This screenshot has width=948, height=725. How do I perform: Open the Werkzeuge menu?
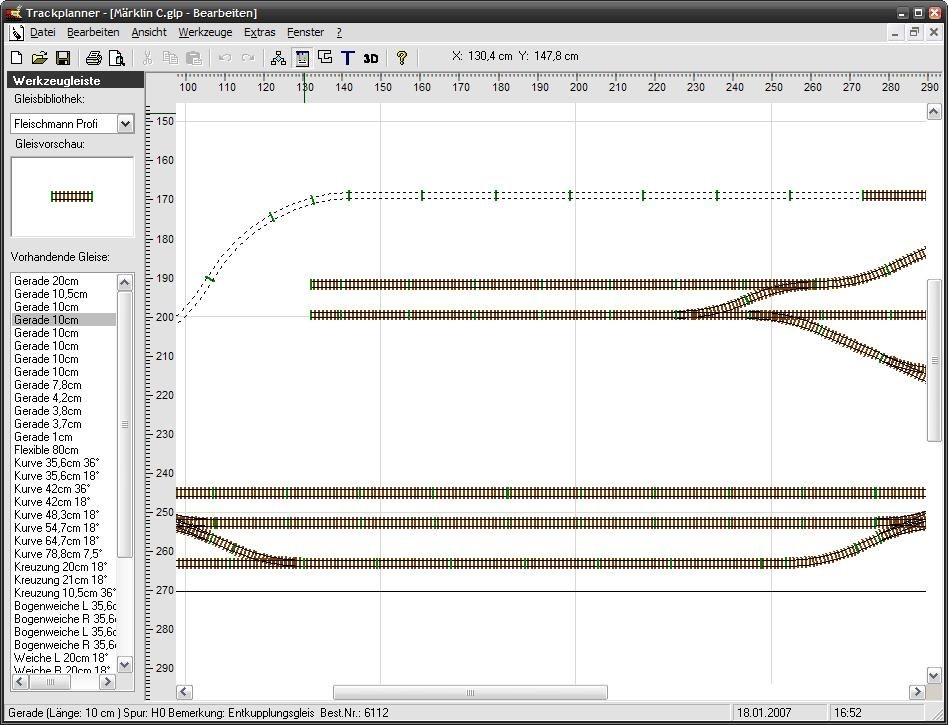[205, 32]
